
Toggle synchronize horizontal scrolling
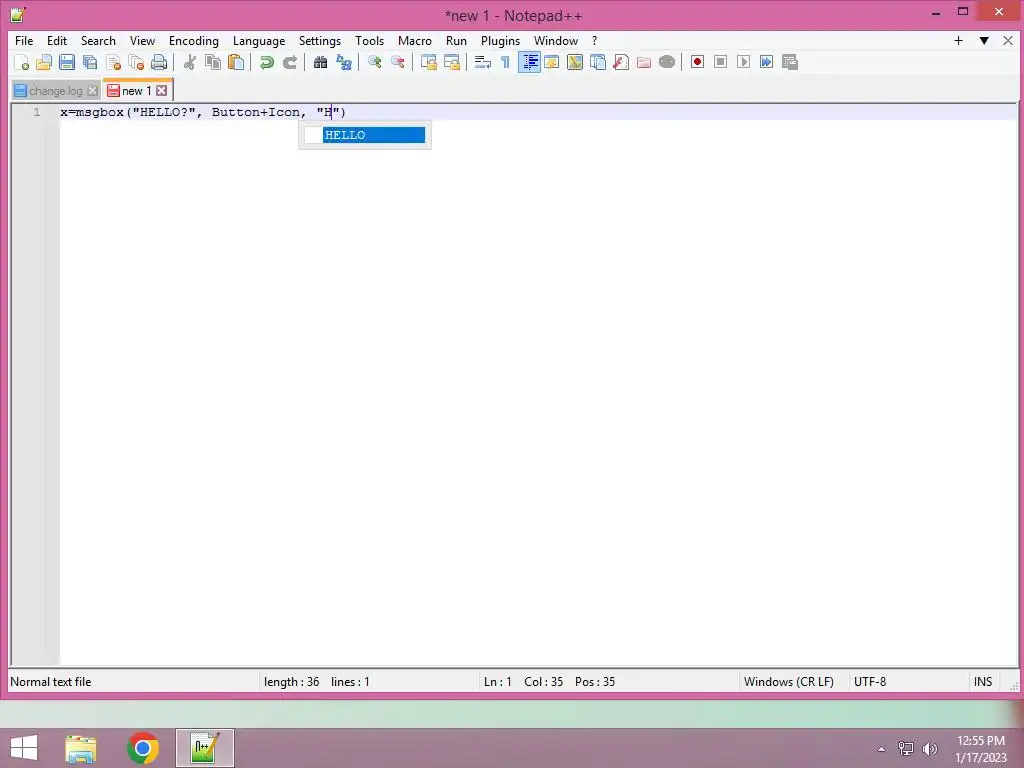pyautogui.click(x=452, y=62)
